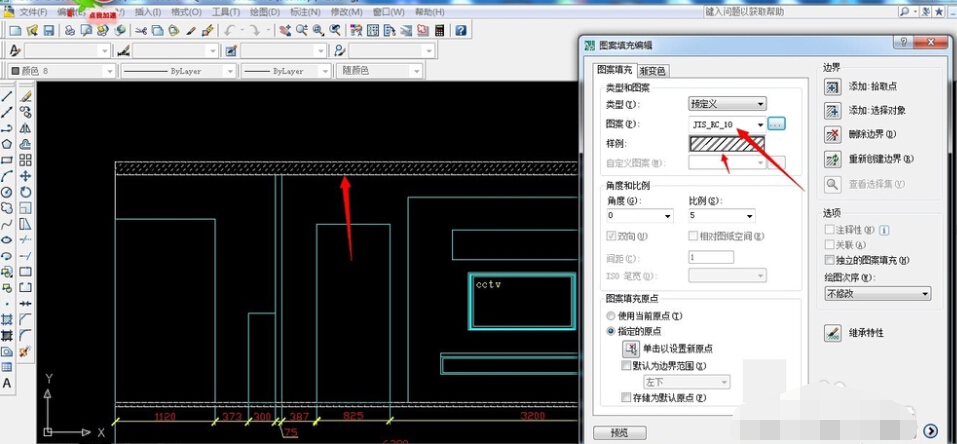Click the Redo arrow icon
Viewport: 957px width, 444px height.
[x=255, y=31]
